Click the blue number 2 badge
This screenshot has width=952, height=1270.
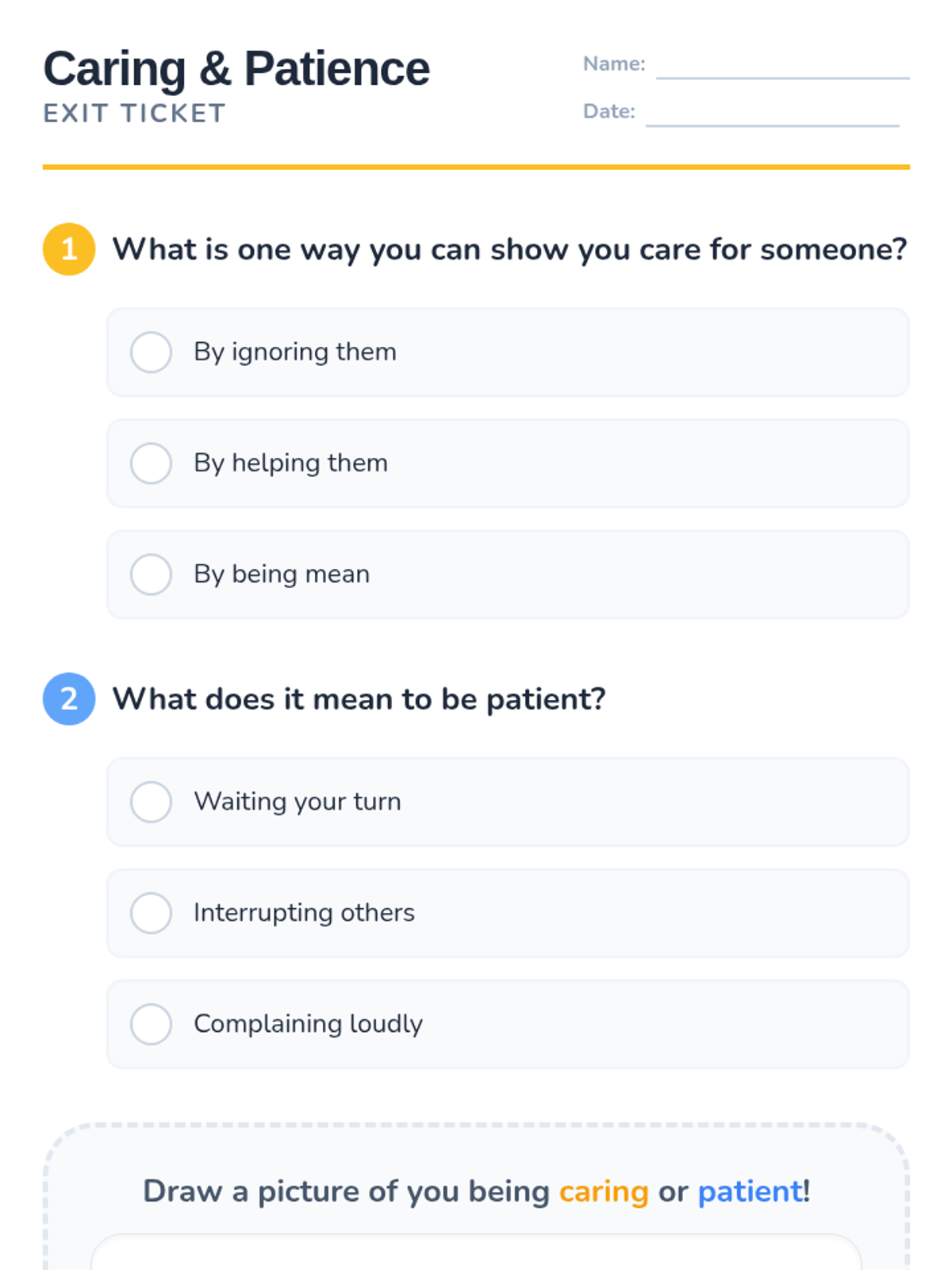click(x=69, y=699)
